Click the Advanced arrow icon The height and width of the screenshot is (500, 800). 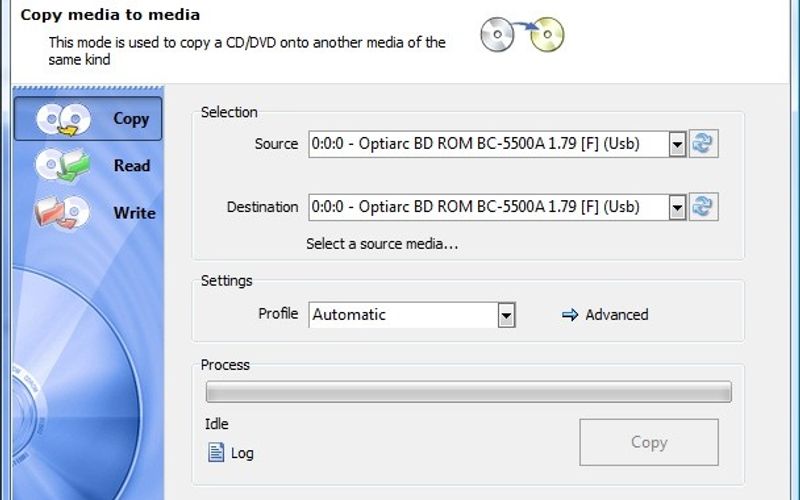pos(571,315)
